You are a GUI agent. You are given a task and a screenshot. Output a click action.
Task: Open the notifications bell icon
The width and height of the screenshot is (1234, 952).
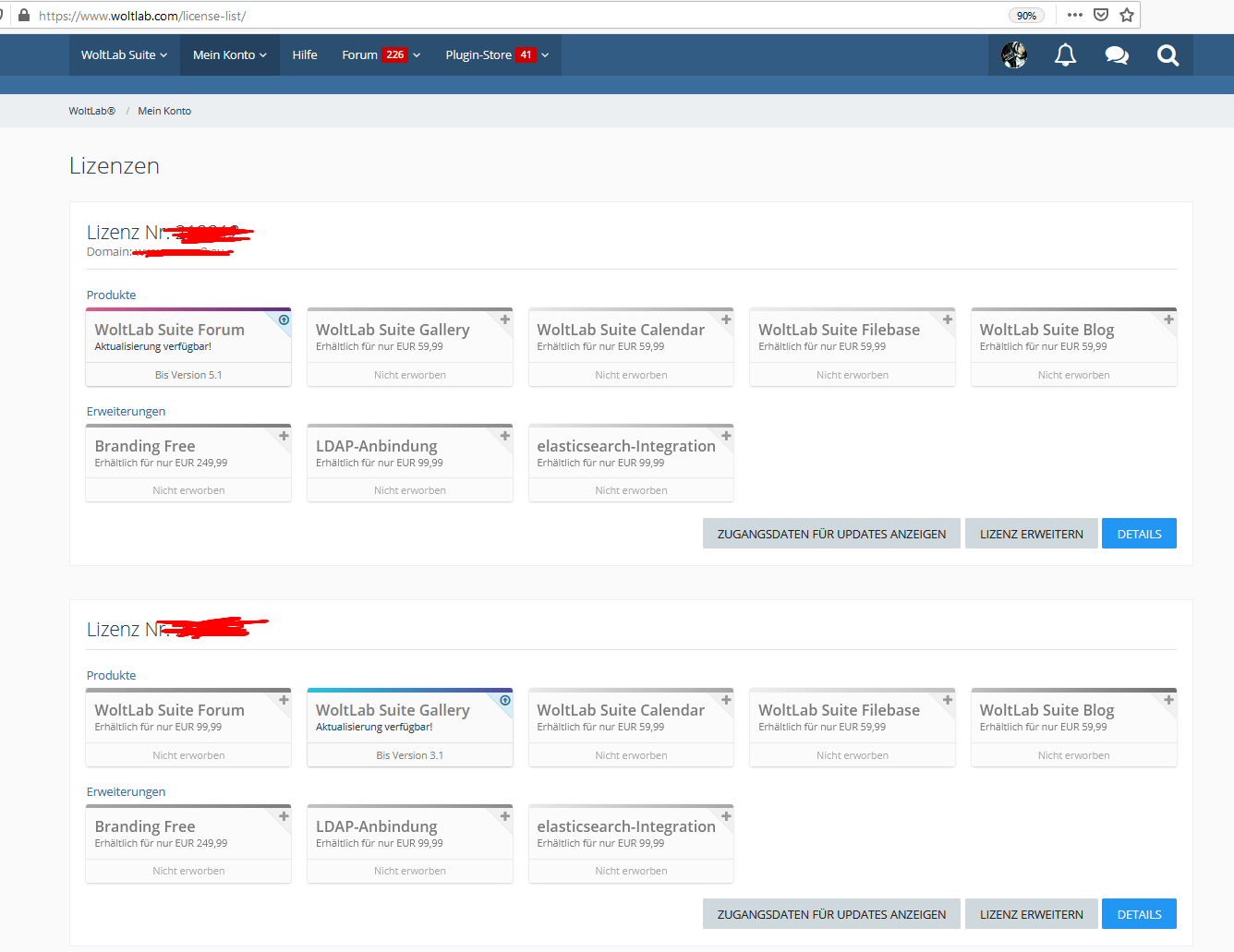click(1065, 55)
